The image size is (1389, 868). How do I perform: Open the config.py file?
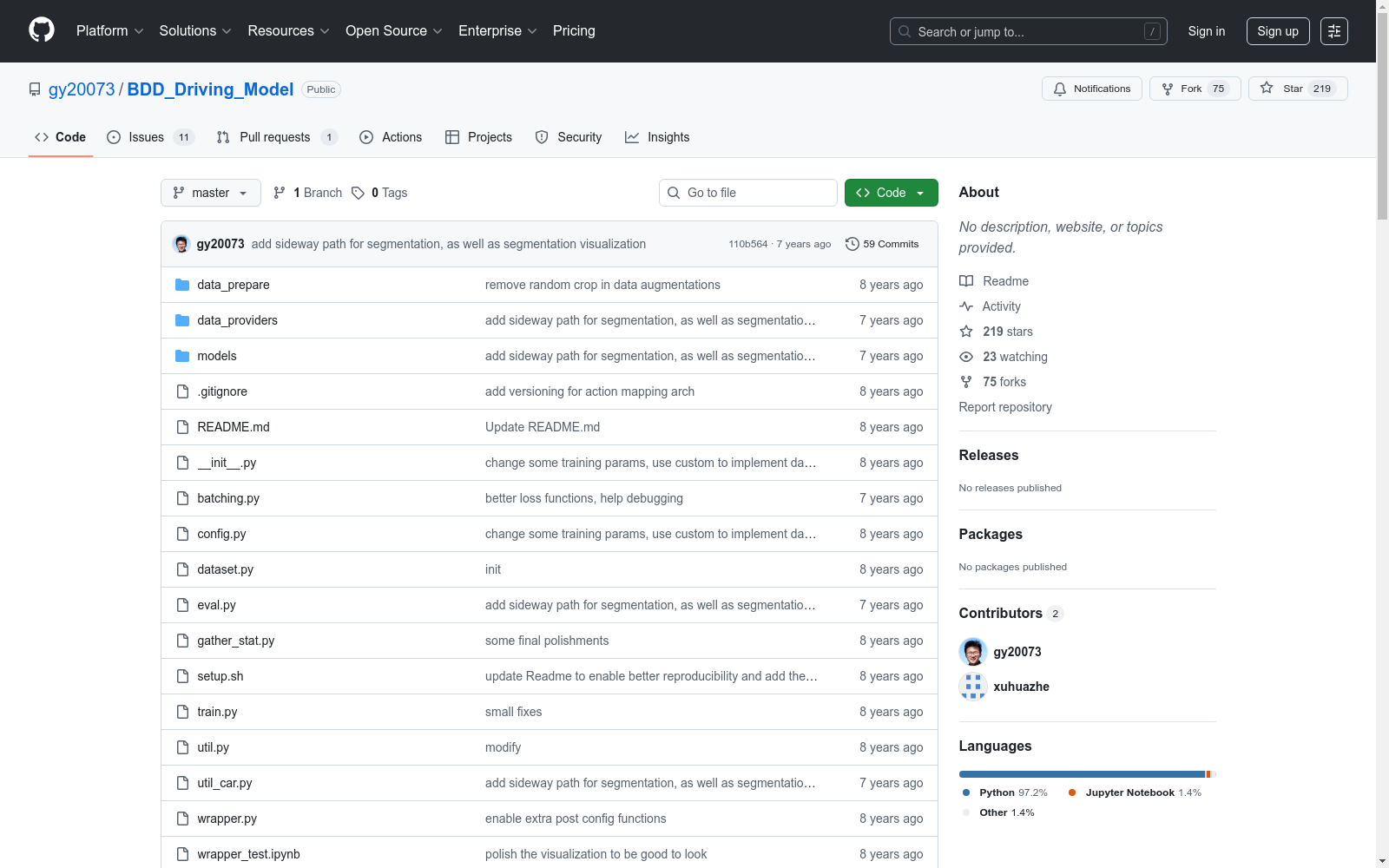[x=221, y=534]
